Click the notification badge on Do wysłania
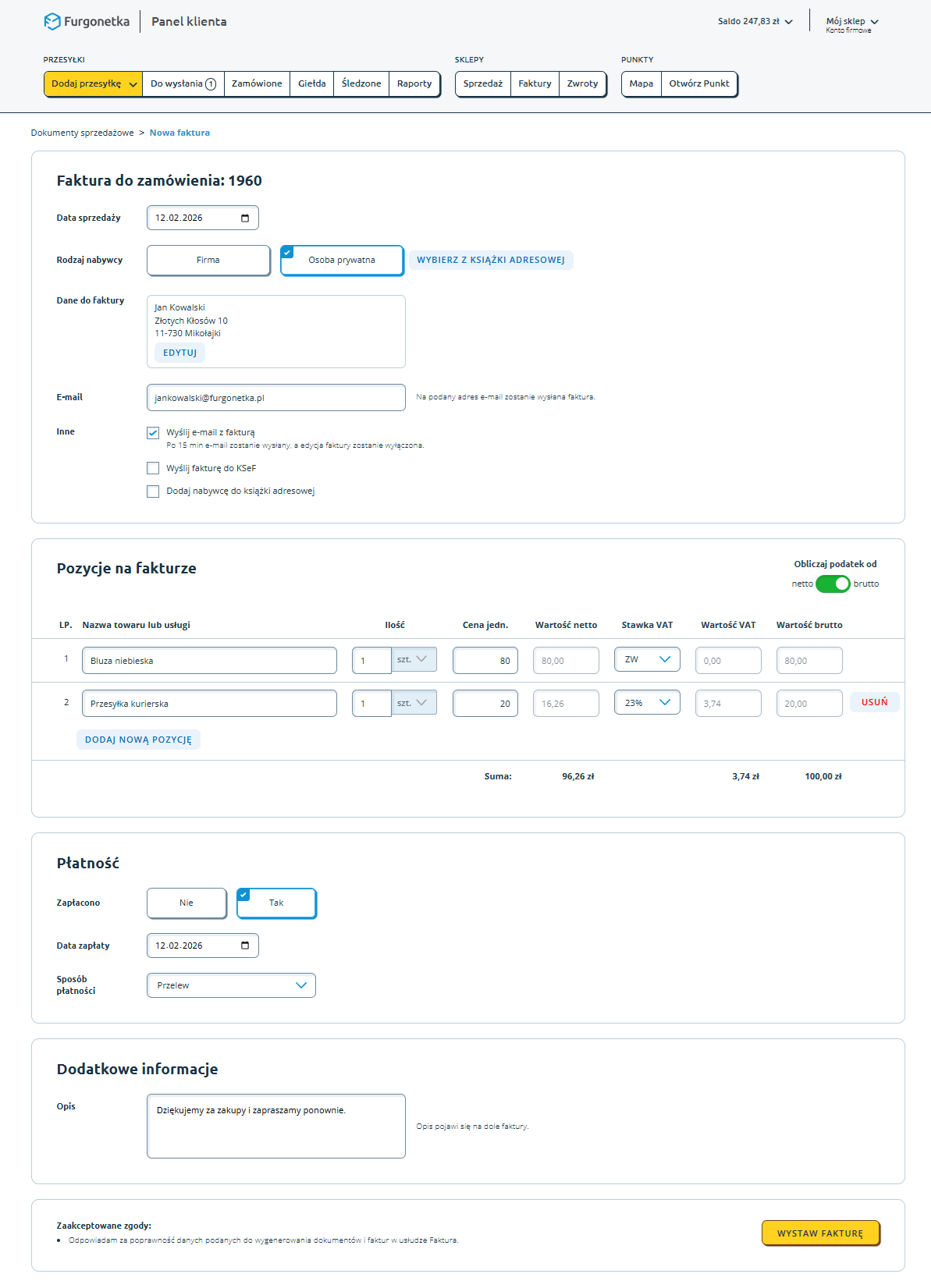 coord(211,84)
